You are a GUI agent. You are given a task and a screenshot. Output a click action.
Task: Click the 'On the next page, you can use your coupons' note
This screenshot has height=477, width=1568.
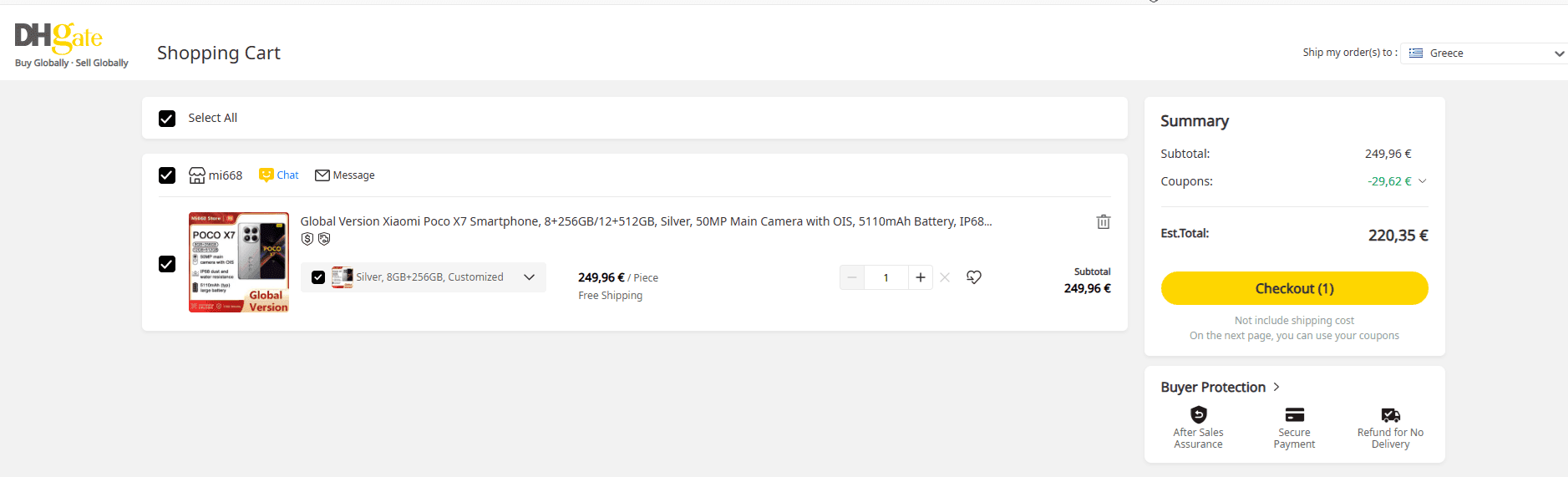coord(1295,336)
